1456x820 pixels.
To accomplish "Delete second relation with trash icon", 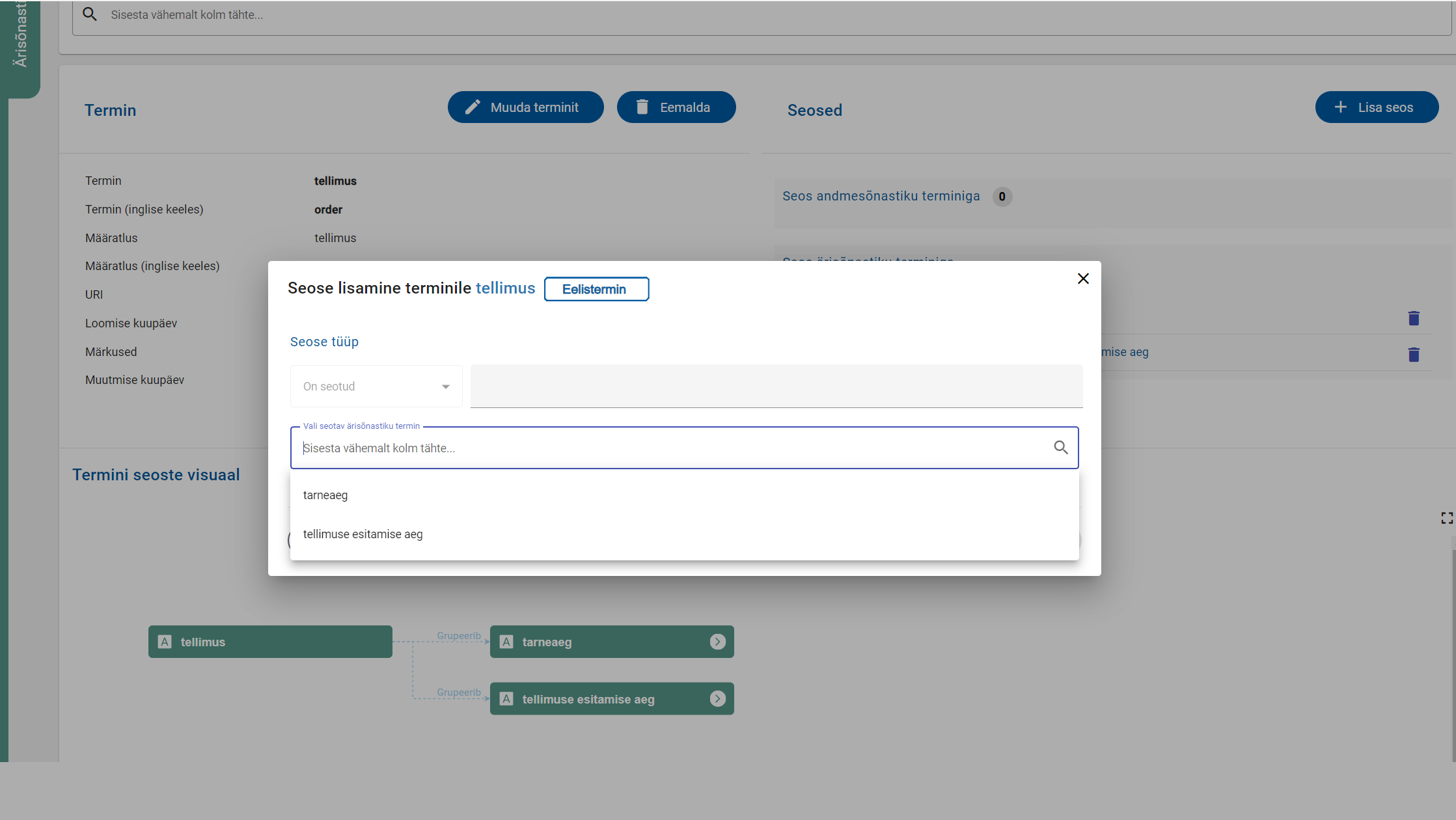I will (1413, 355).
